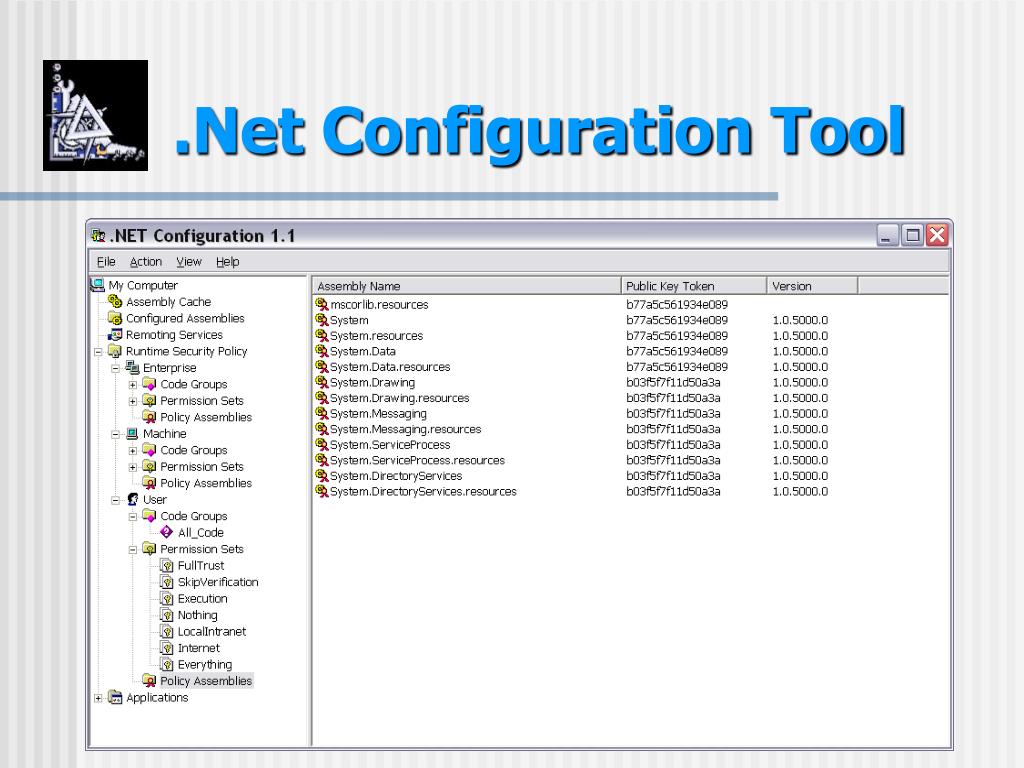Select the System.Messaging assembly icon
This screenshot has height=768, width=1024.
point(321,413)
